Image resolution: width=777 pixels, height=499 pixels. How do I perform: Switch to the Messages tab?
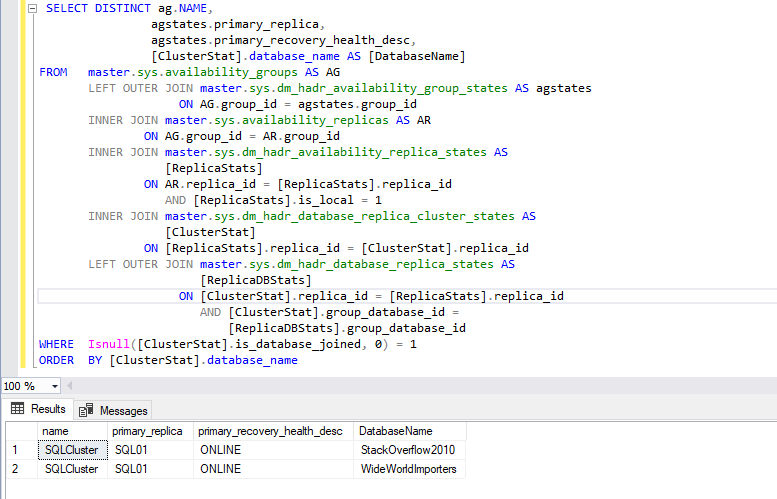113,410
